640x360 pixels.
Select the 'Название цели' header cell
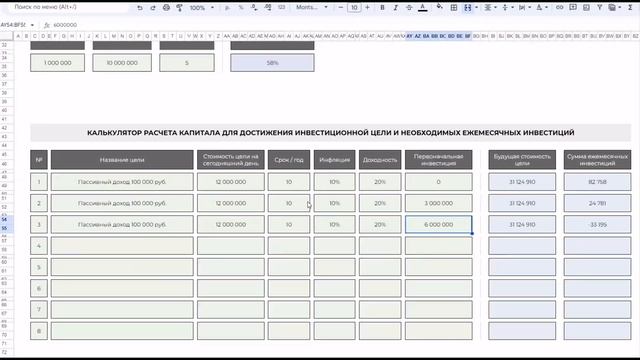(x=122, y=160)
